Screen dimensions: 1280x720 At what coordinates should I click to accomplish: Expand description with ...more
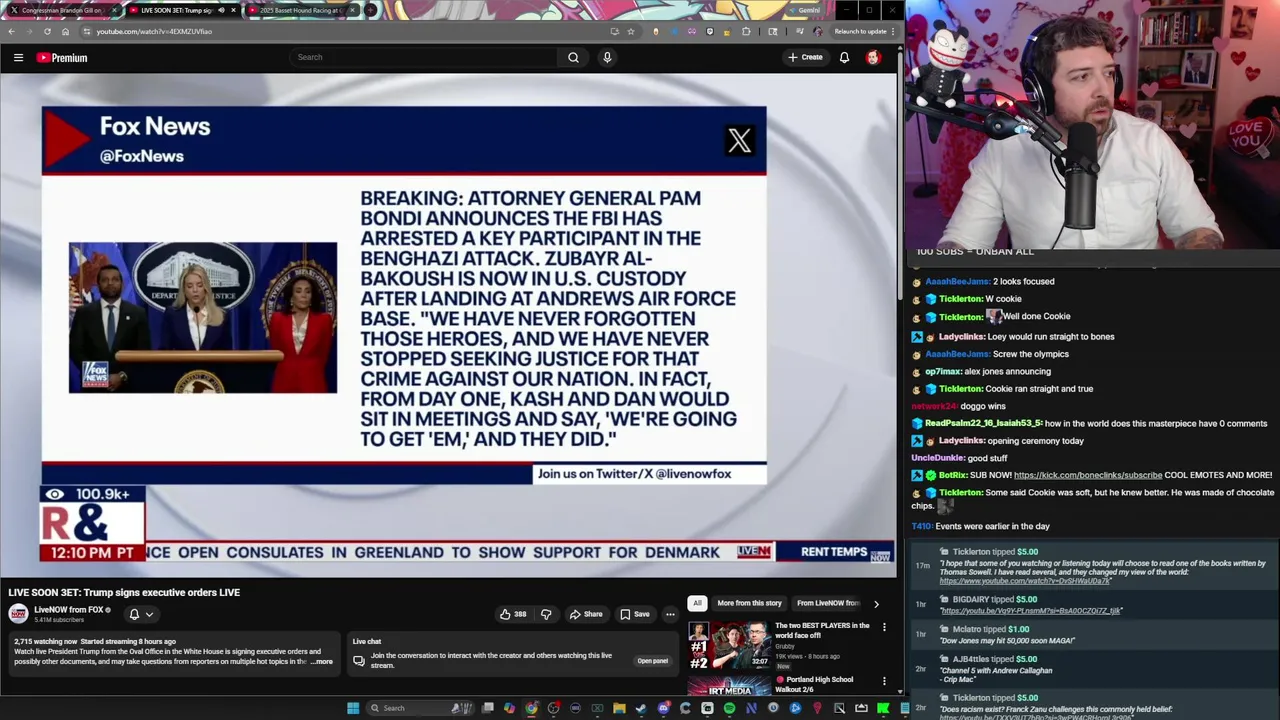(x=321, y=662)
